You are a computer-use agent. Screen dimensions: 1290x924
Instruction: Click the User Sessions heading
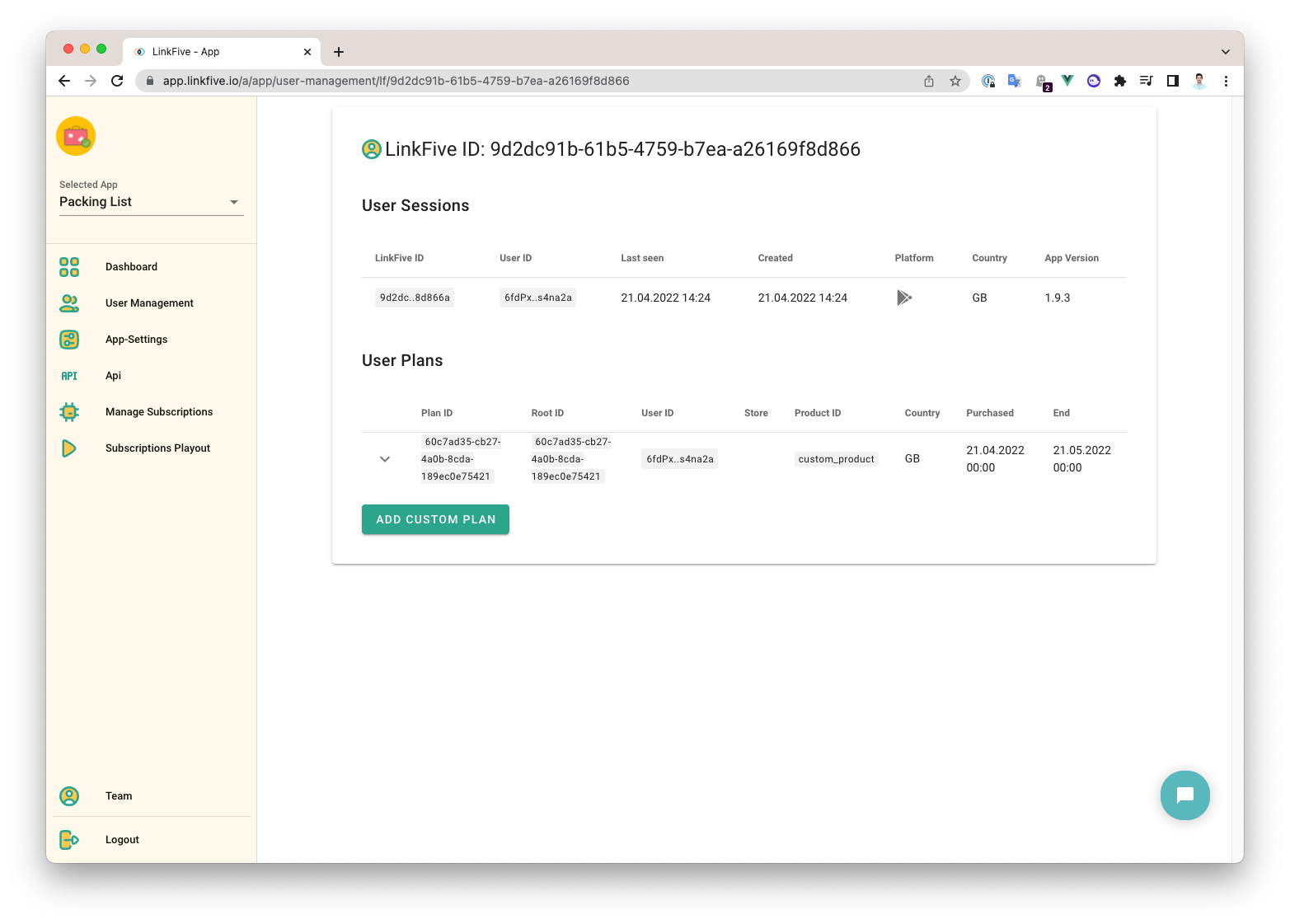pyautogui.click(x=415, y=205)
